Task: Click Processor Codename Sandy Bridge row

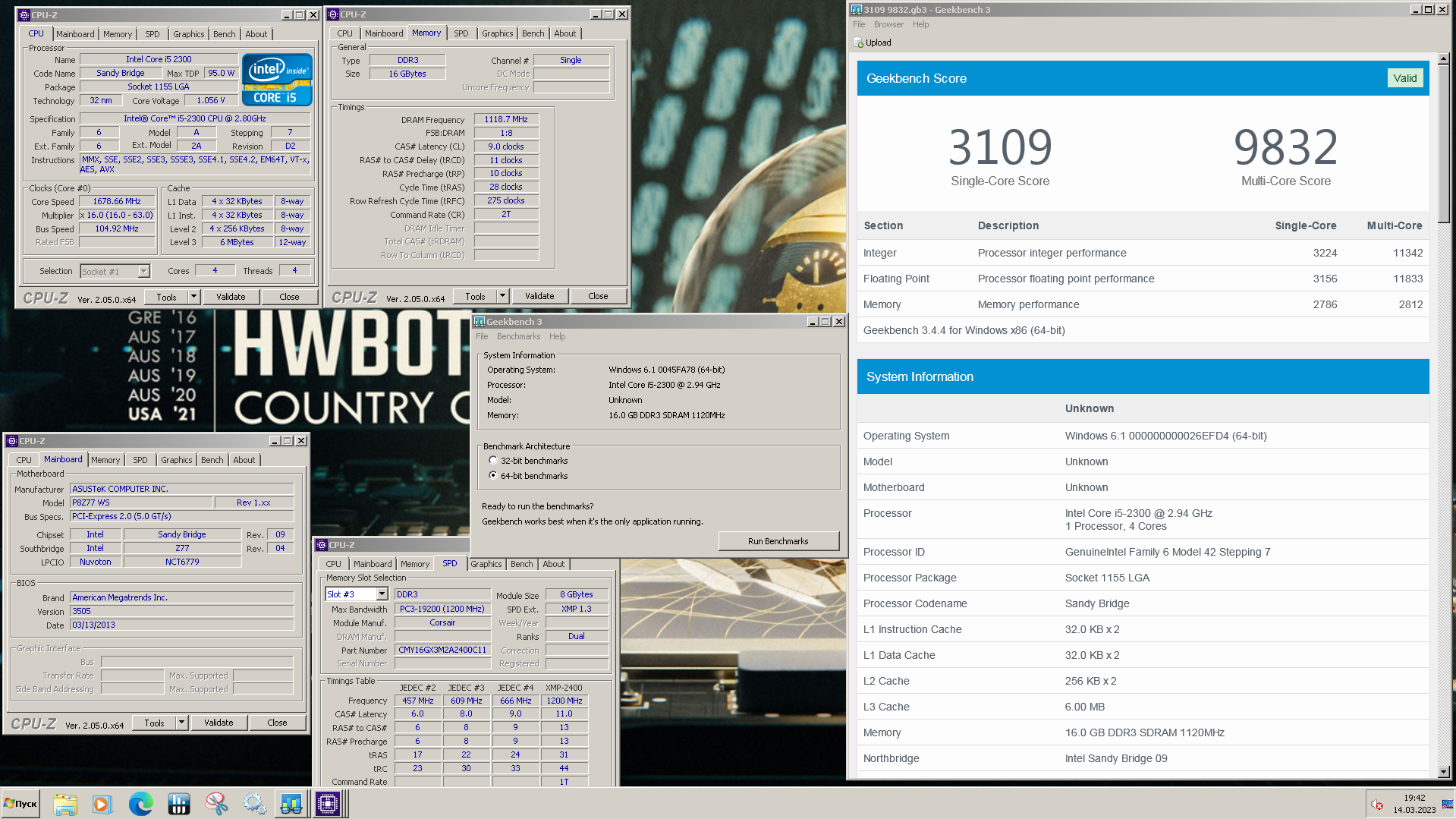Action: click(x=1143, y=603)
